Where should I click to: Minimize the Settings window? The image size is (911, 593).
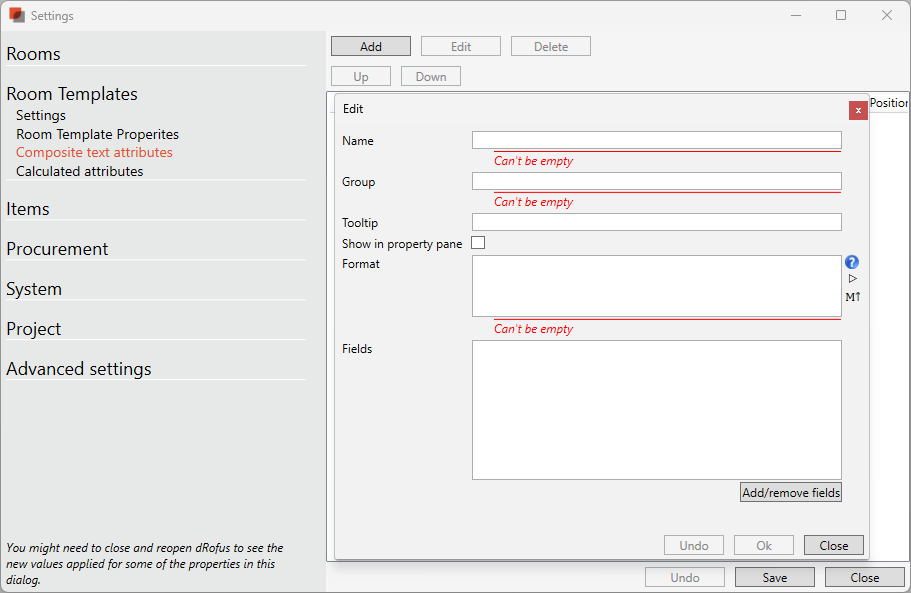[796, 15]
